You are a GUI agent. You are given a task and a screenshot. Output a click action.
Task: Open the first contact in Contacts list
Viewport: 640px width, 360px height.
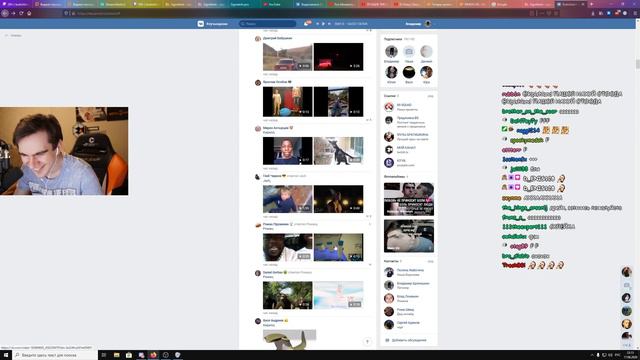408,272
